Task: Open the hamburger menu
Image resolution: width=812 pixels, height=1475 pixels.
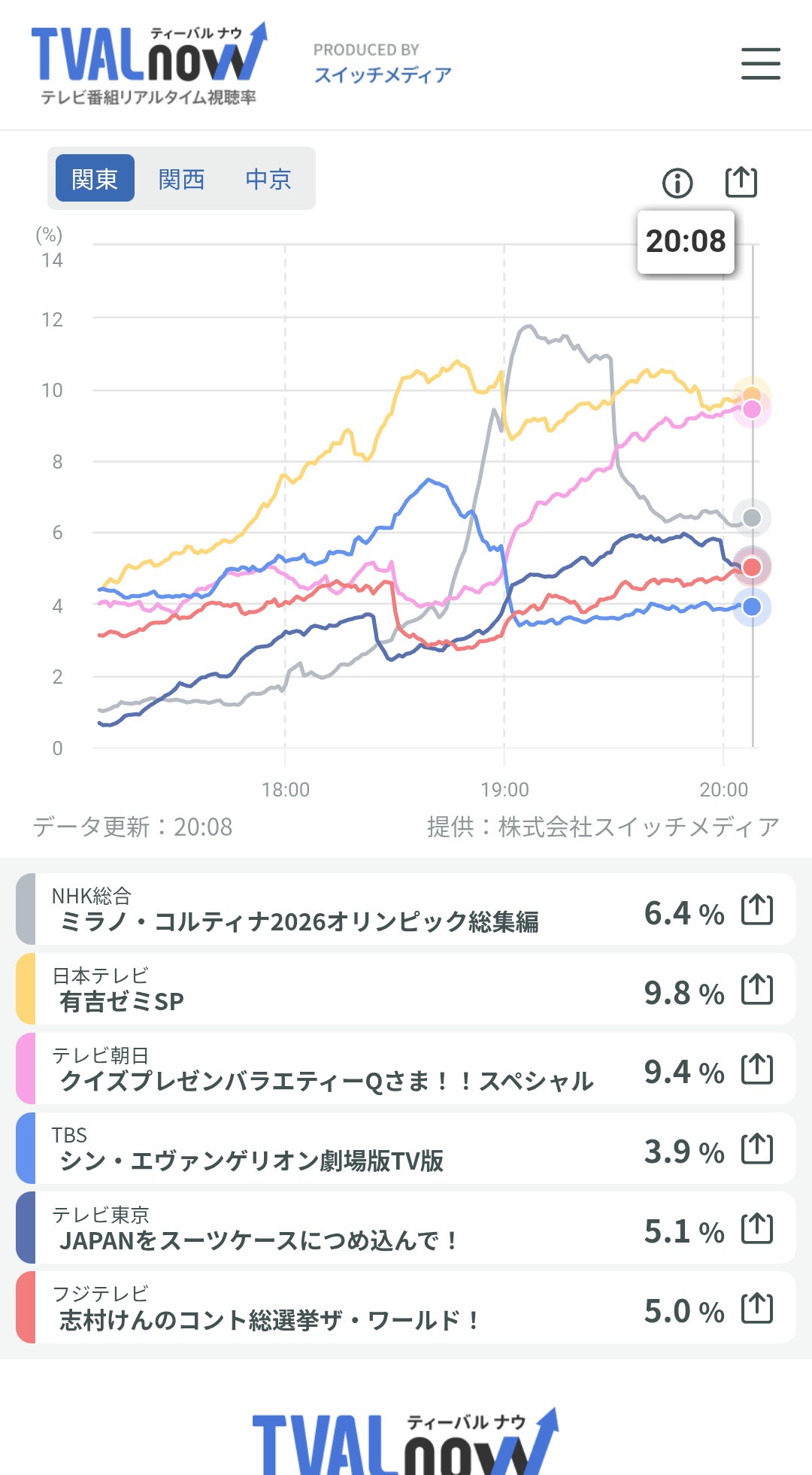Action: click(760, 63)
